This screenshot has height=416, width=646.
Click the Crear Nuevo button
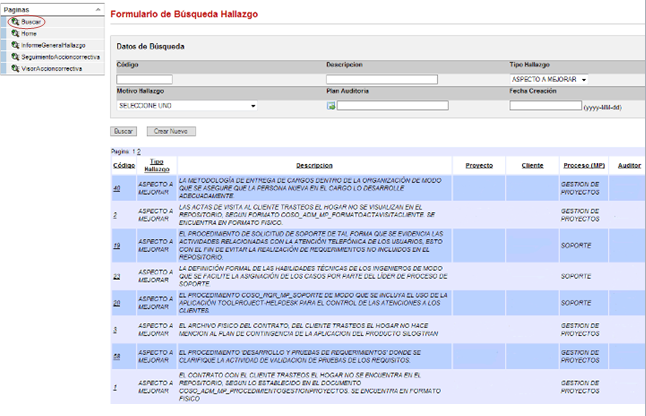(x=171, y=131)
